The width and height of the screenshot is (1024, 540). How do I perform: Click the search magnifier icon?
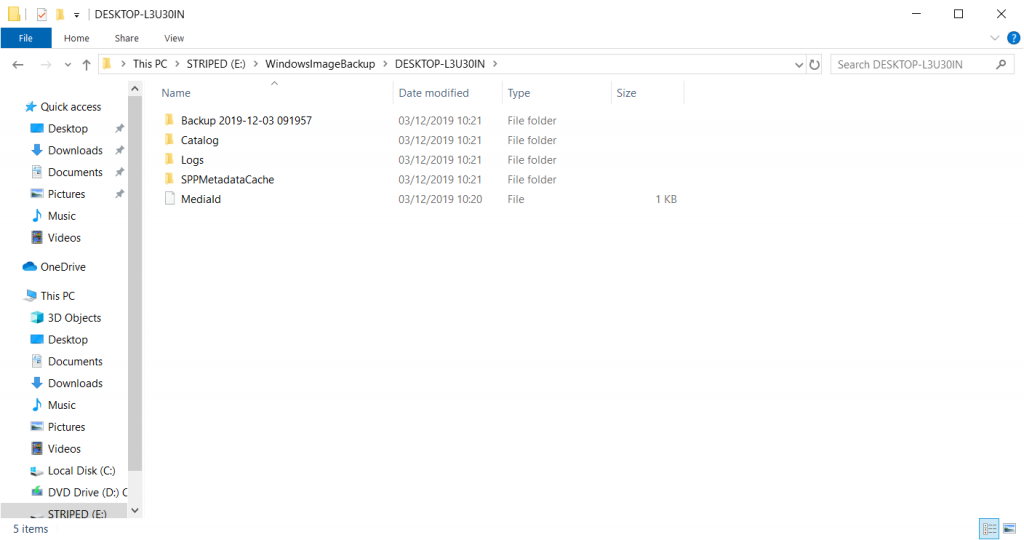[1001, 64]
